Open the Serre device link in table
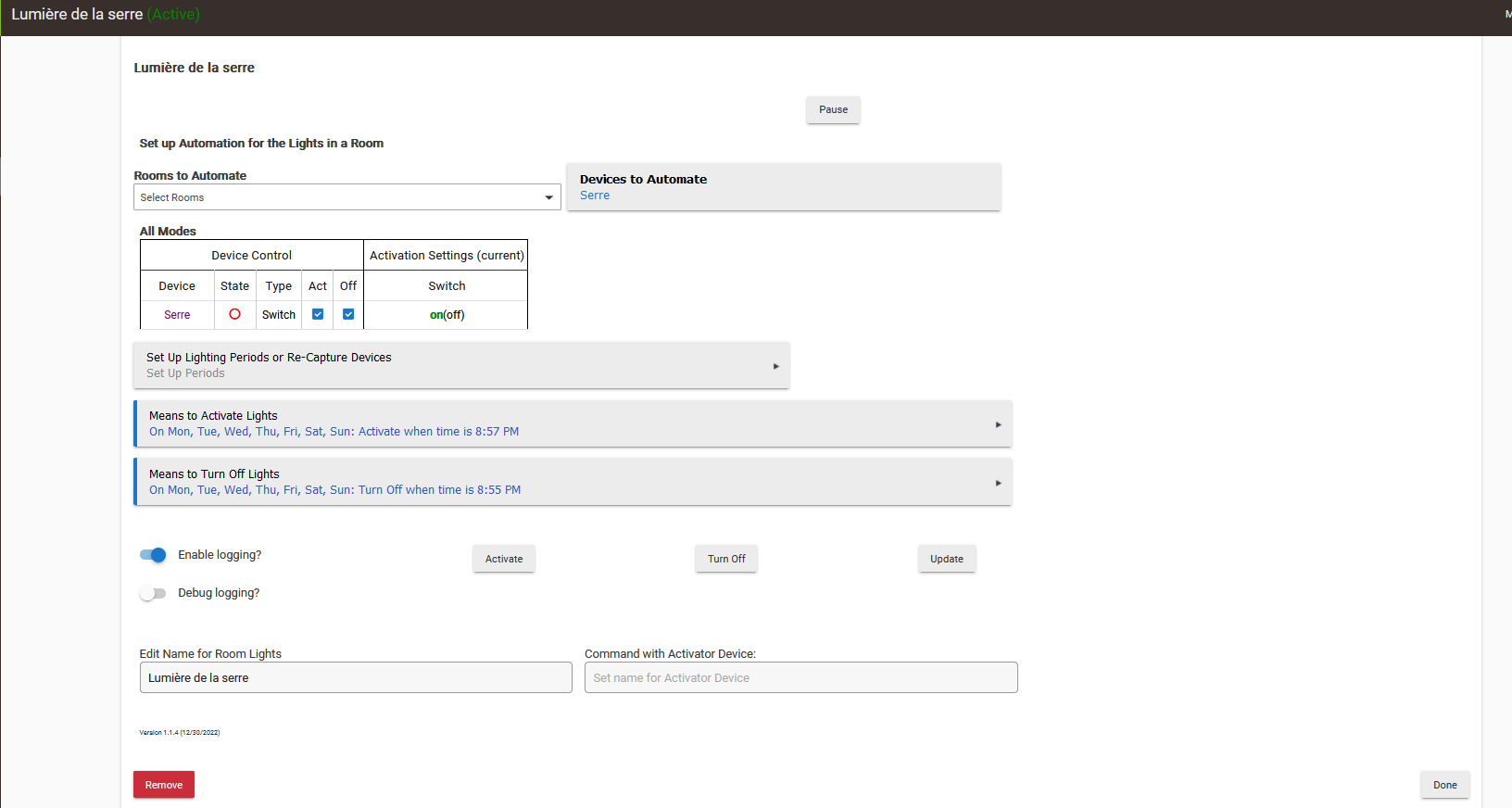Image resolution: width=1512 pixels, height=808 pixels. [x=177, y=315]
